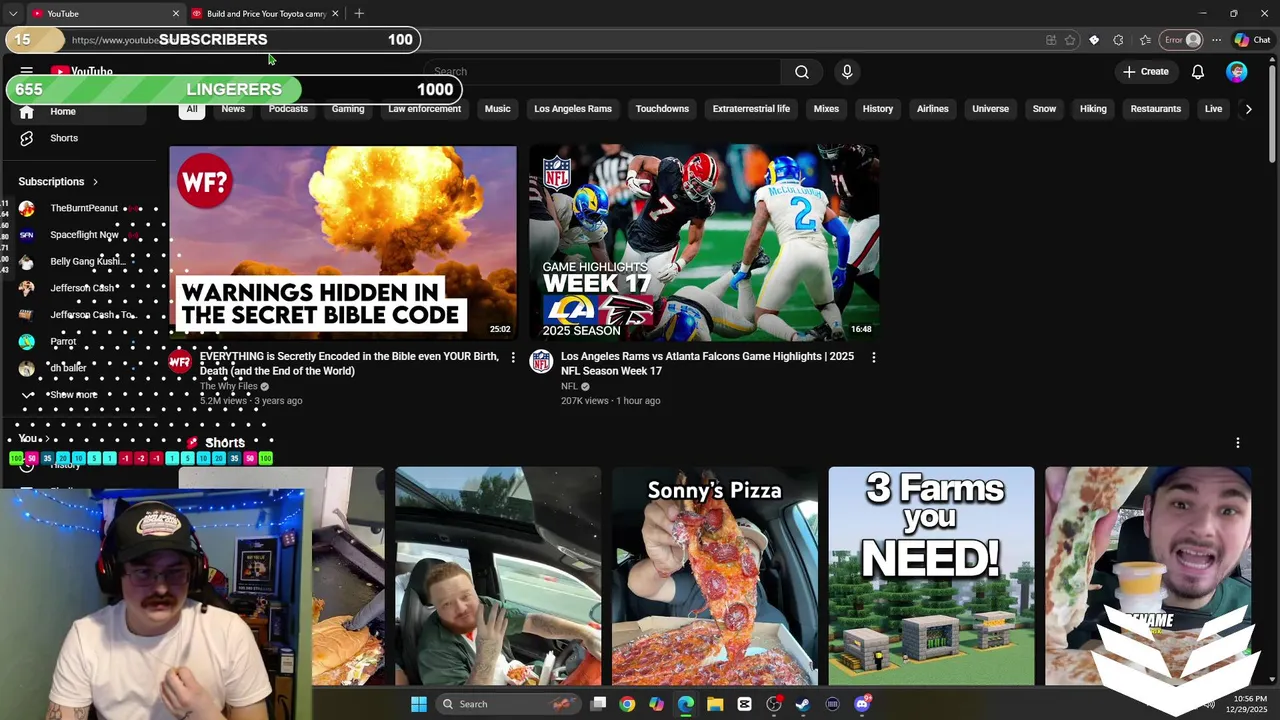
Task: Open Sonny's Pizza short
Action: [x=715, y=576]
